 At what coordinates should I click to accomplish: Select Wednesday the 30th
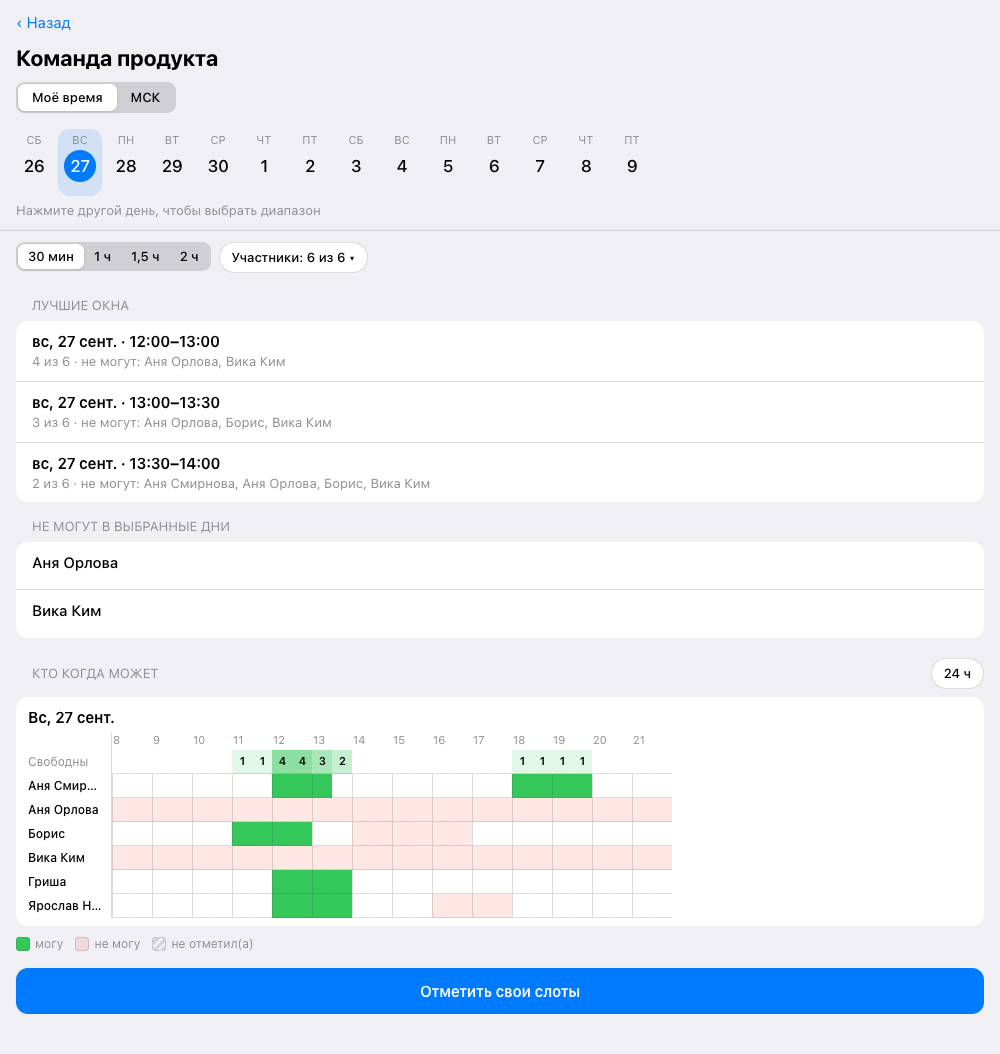pyautogui.click(x=218, y=161)
